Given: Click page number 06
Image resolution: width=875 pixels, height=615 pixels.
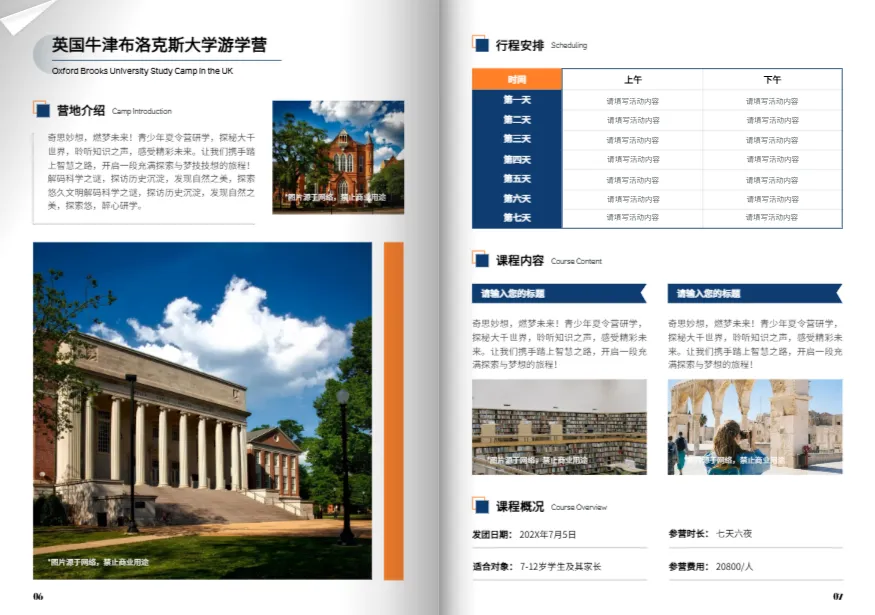Looking at the screenshot, I should (38, 596).
